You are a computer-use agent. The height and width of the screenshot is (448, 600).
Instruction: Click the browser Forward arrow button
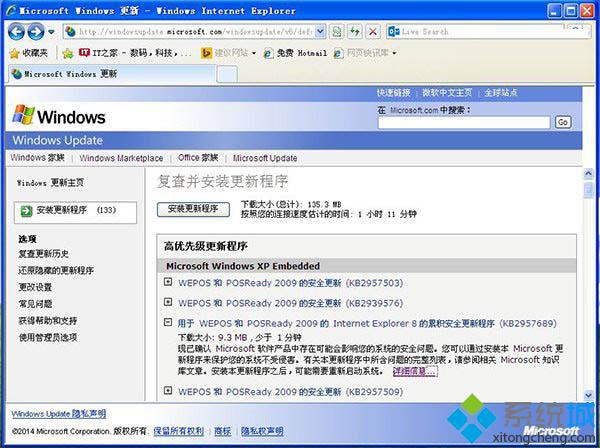(36, 31)
